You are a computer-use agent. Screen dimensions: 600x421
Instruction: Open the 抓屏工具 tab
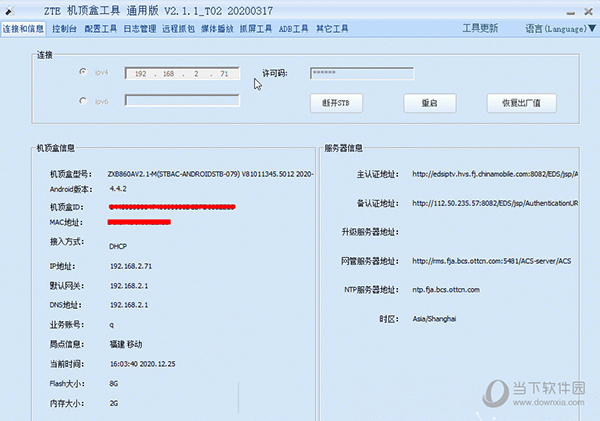tap(256, 29)
